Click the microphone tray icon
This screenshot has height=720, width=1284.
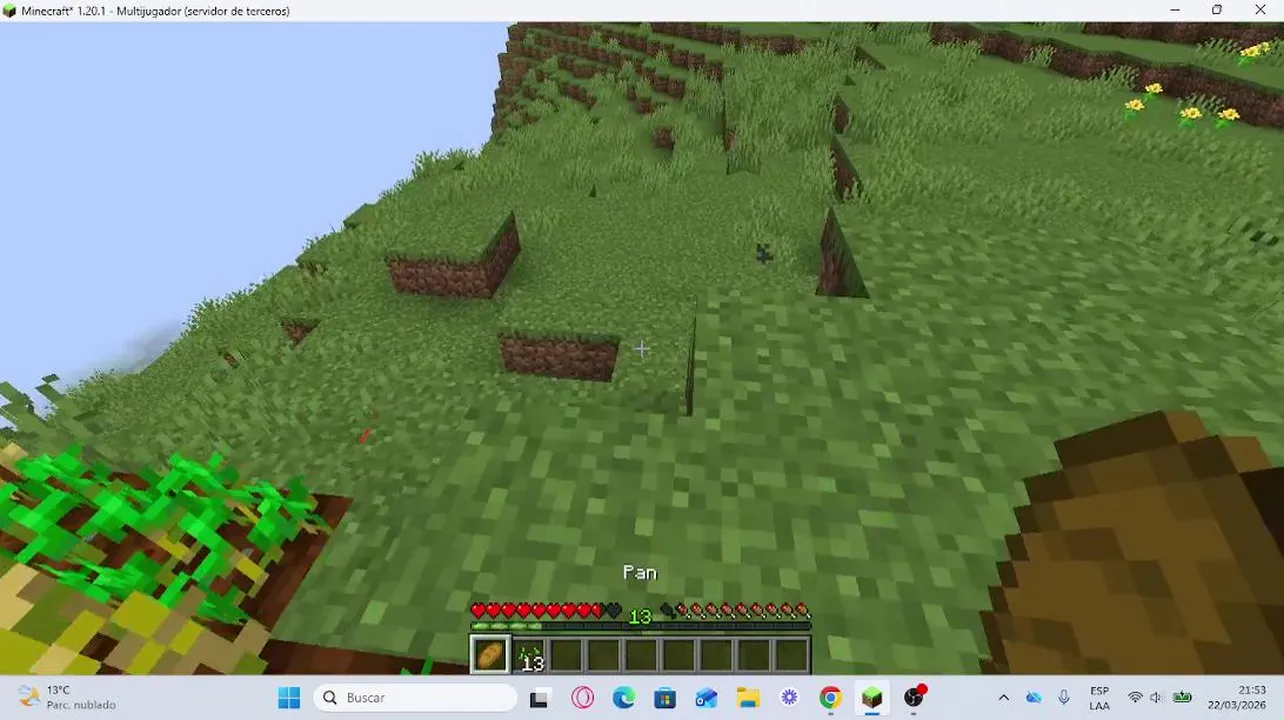pos(1064,698)
